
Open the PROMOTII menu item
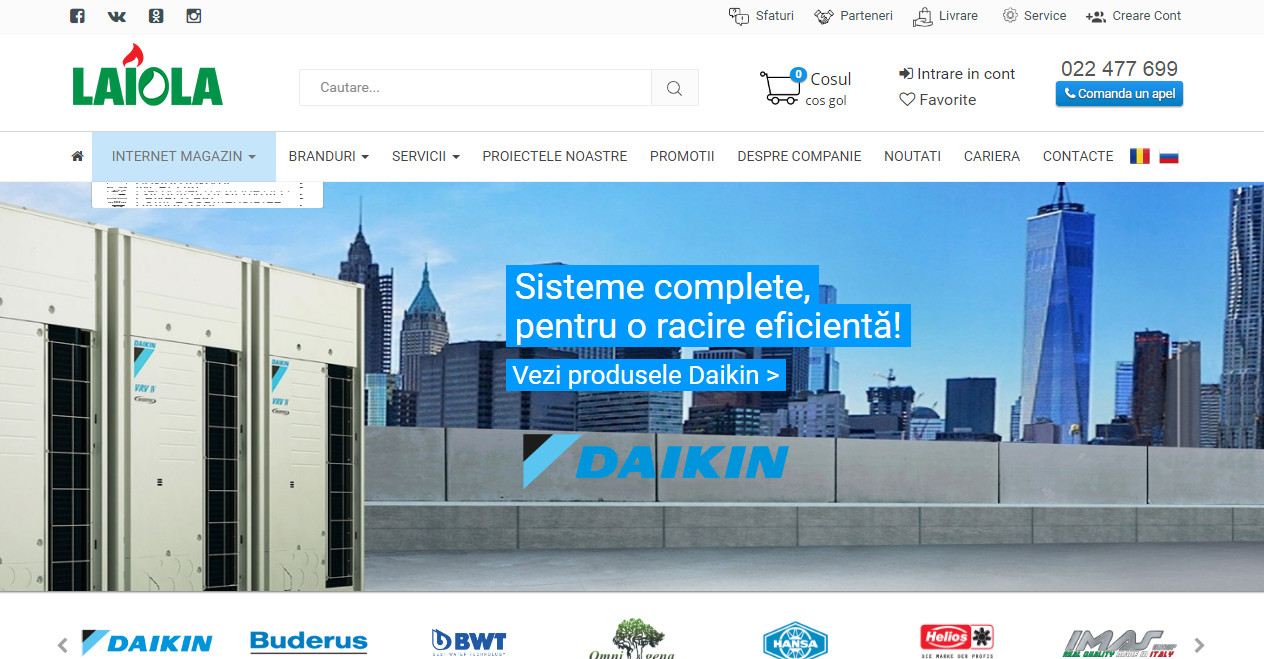click(682, 156)
